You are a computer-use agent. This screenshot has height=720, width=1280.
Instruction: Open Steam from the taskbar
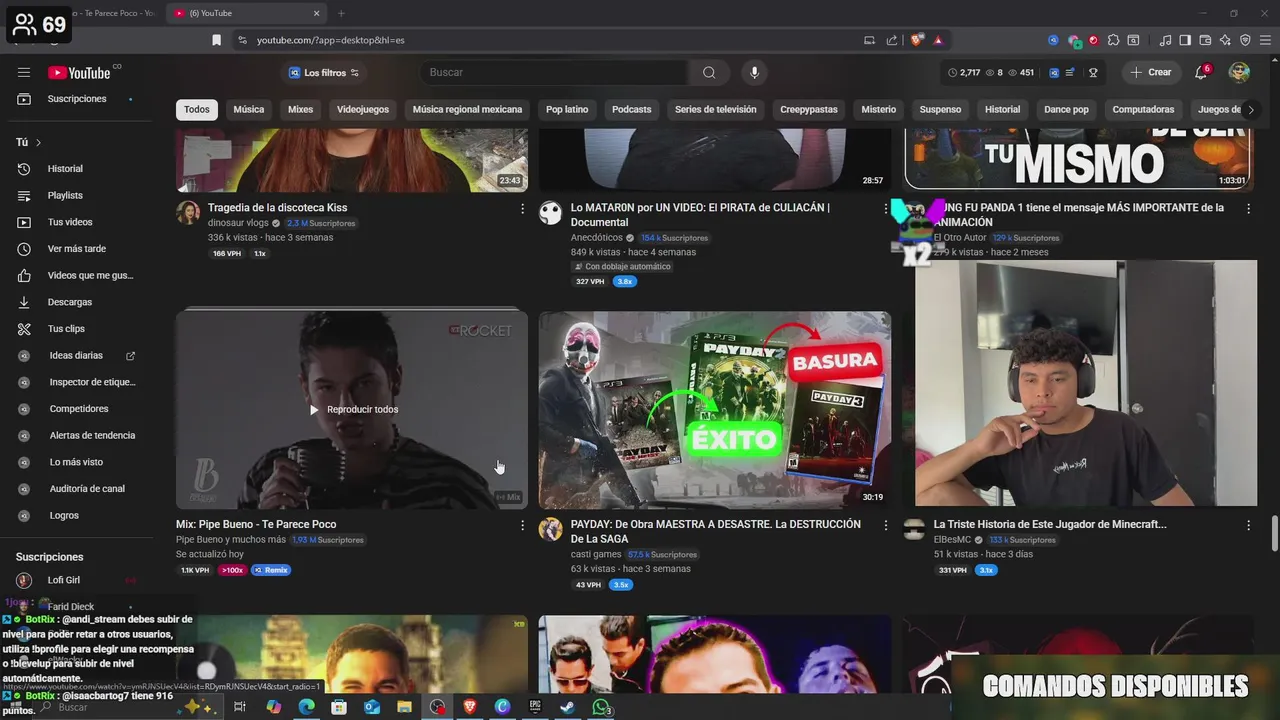[x=567, y=707]
